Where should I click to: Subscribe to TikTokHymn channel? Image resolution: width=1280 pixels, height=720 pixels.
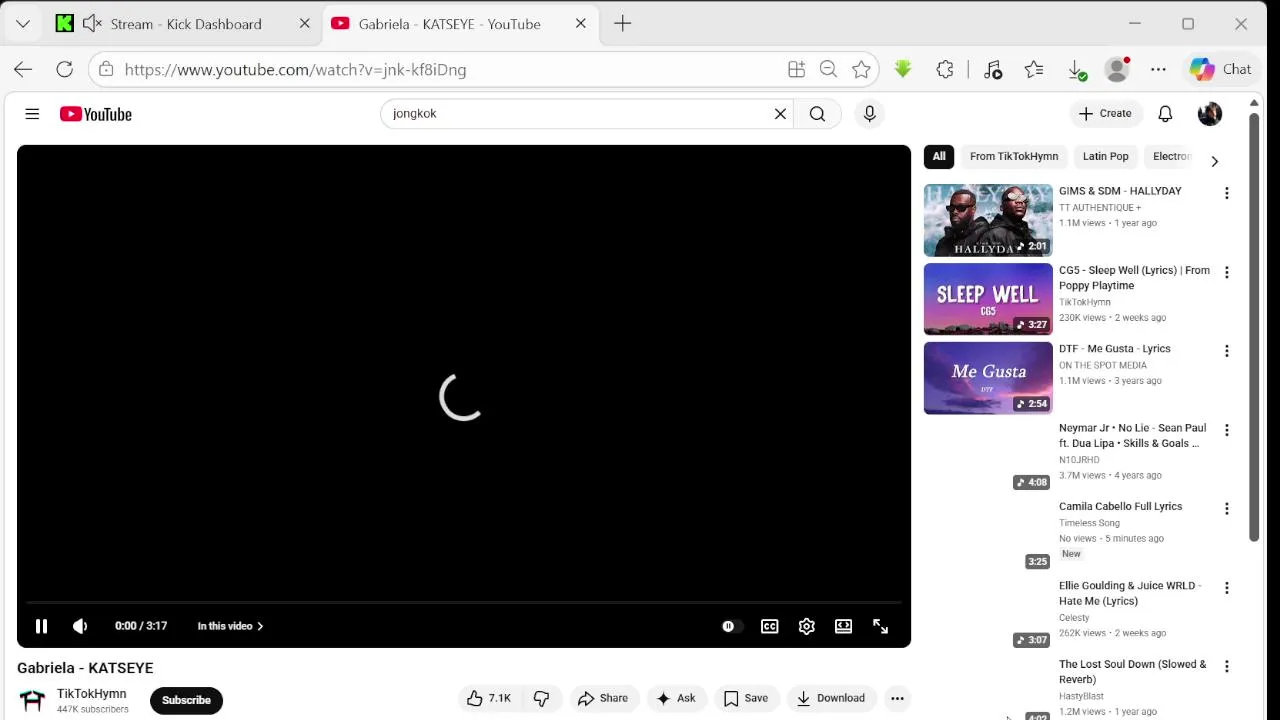[x=186, y=700]
